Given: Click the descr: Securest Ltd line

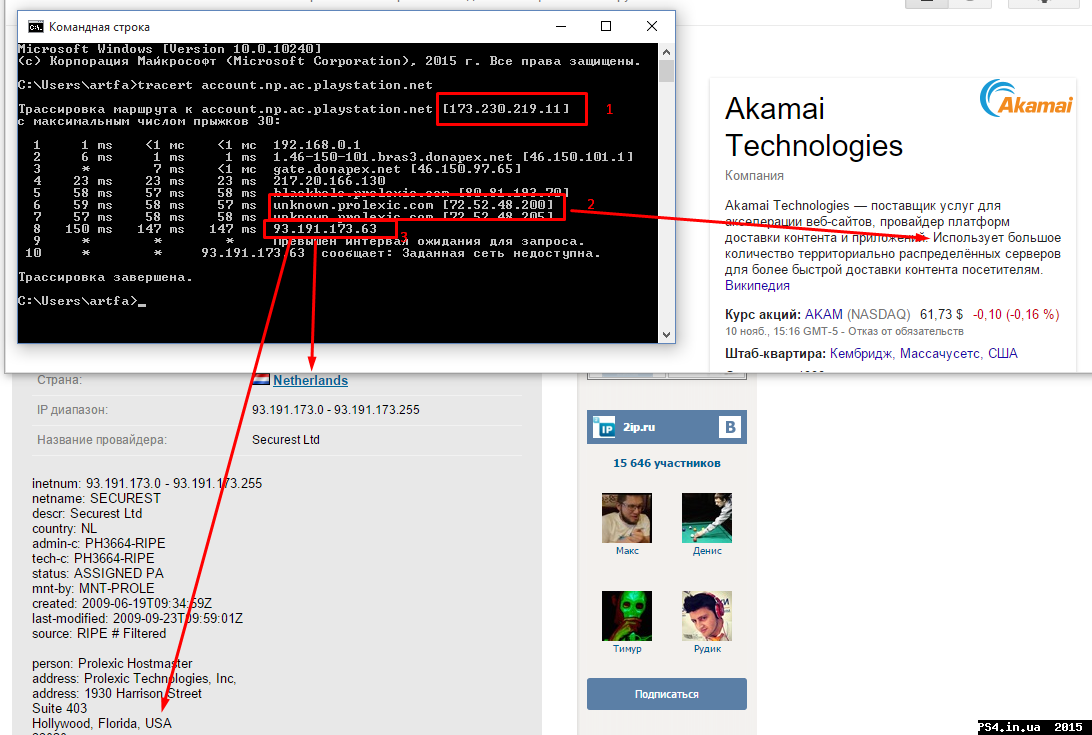Looking at the screenshot, I should pyautogui.click(x=87, y=513).
